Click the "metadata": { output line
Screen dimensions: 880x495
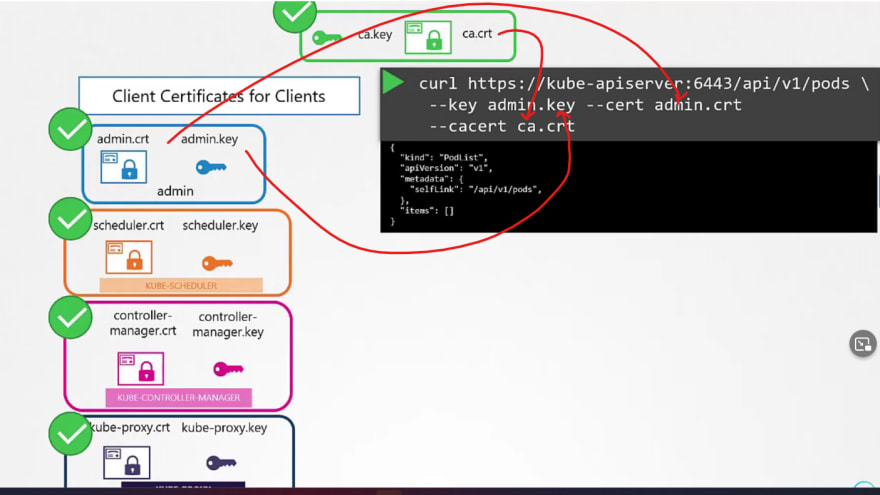pos(432,179)
